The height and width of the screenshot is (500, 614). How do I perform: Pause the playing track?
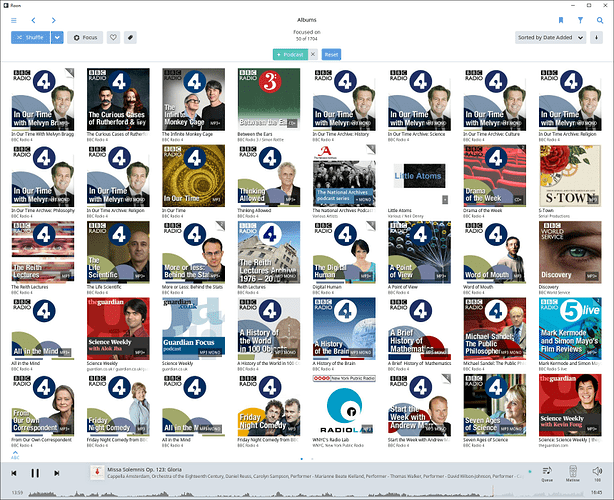35,473
